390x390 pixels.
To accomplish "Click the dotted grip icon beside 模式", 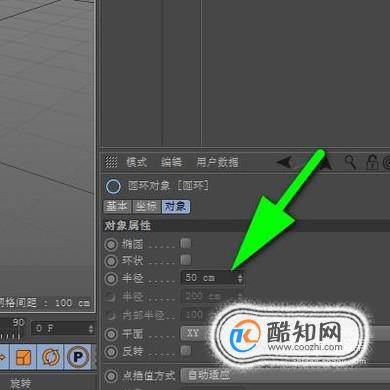I will click(111, 162).
